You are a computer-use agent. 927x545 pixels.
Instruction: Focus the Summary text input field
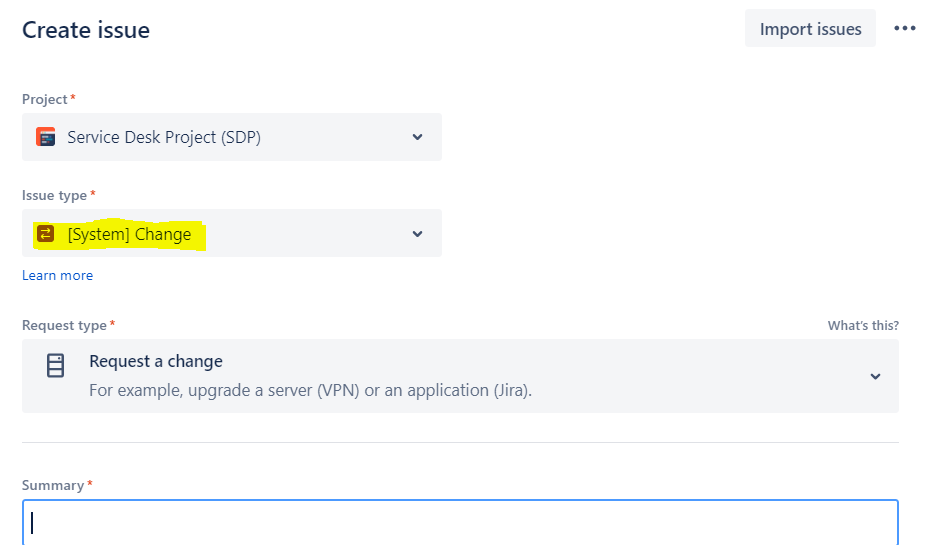[460, 522]
